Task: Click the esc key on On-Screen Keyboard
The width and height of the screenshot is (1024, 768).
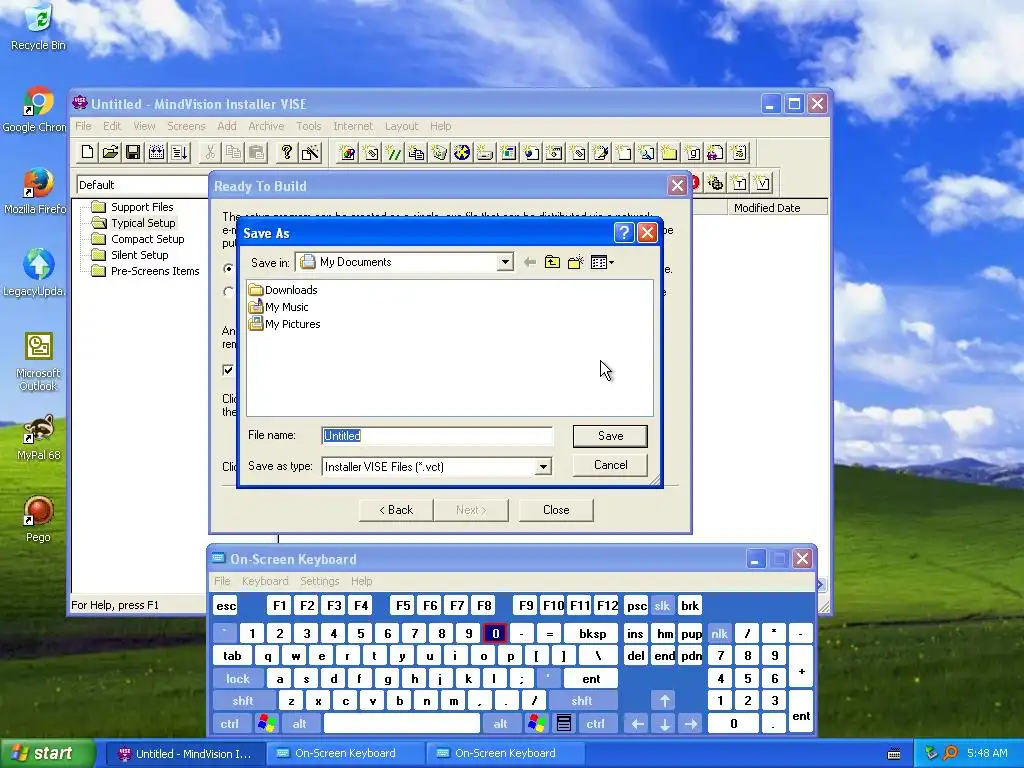Action: (226, 605)
